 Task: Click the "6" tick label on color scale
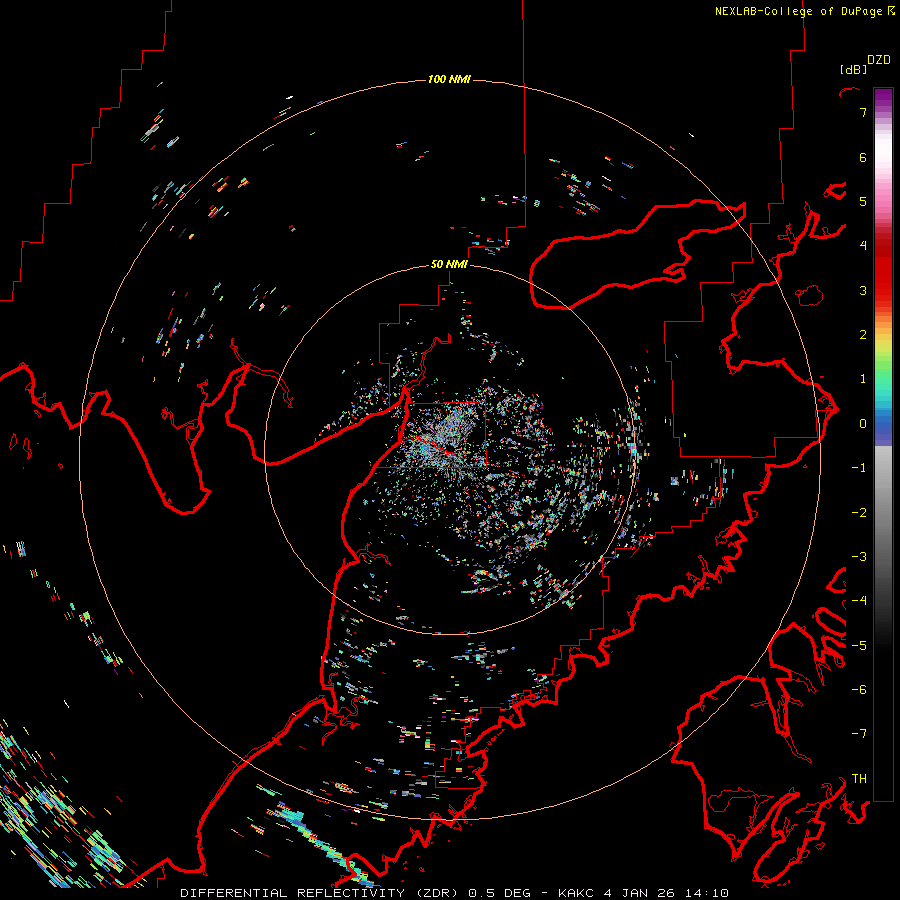click(863, 157)
